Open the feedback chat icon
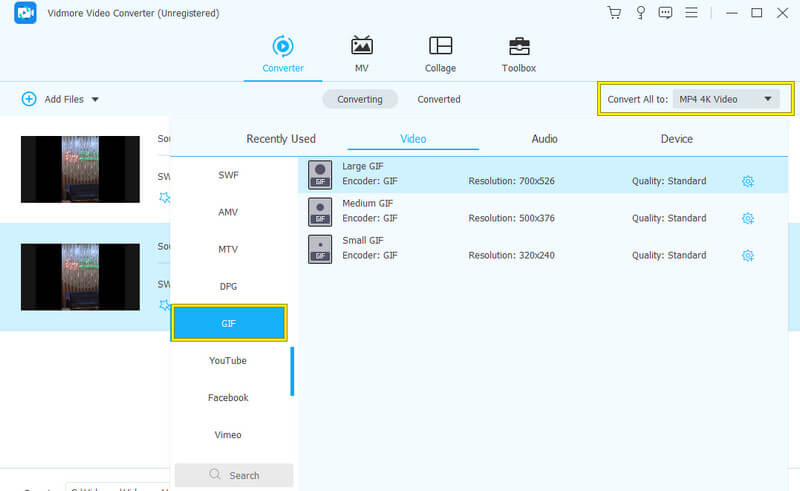 665,13
